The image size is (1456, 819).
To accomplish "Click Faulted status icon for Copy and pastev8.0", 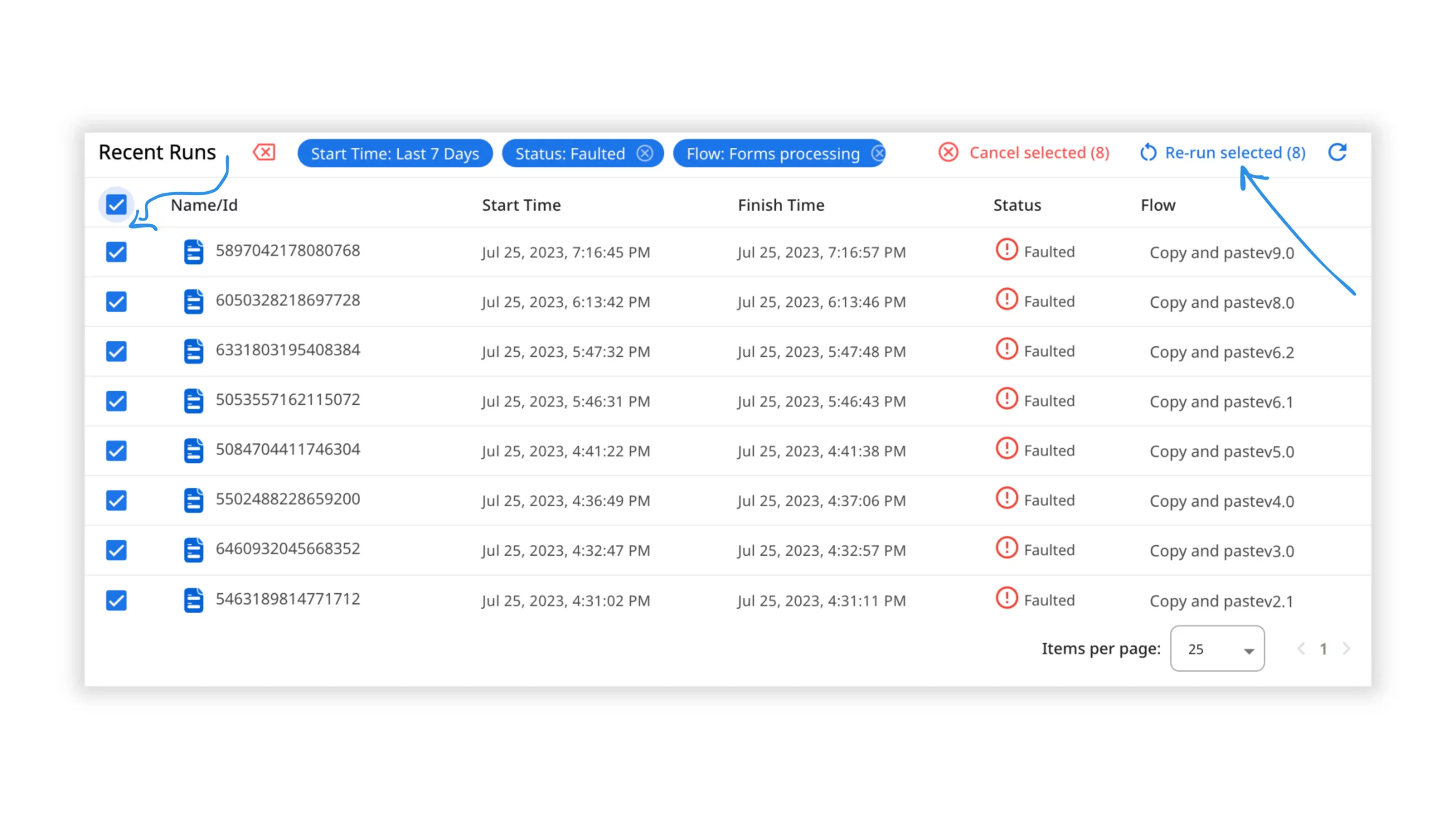I will click(x=1006, y=300).
